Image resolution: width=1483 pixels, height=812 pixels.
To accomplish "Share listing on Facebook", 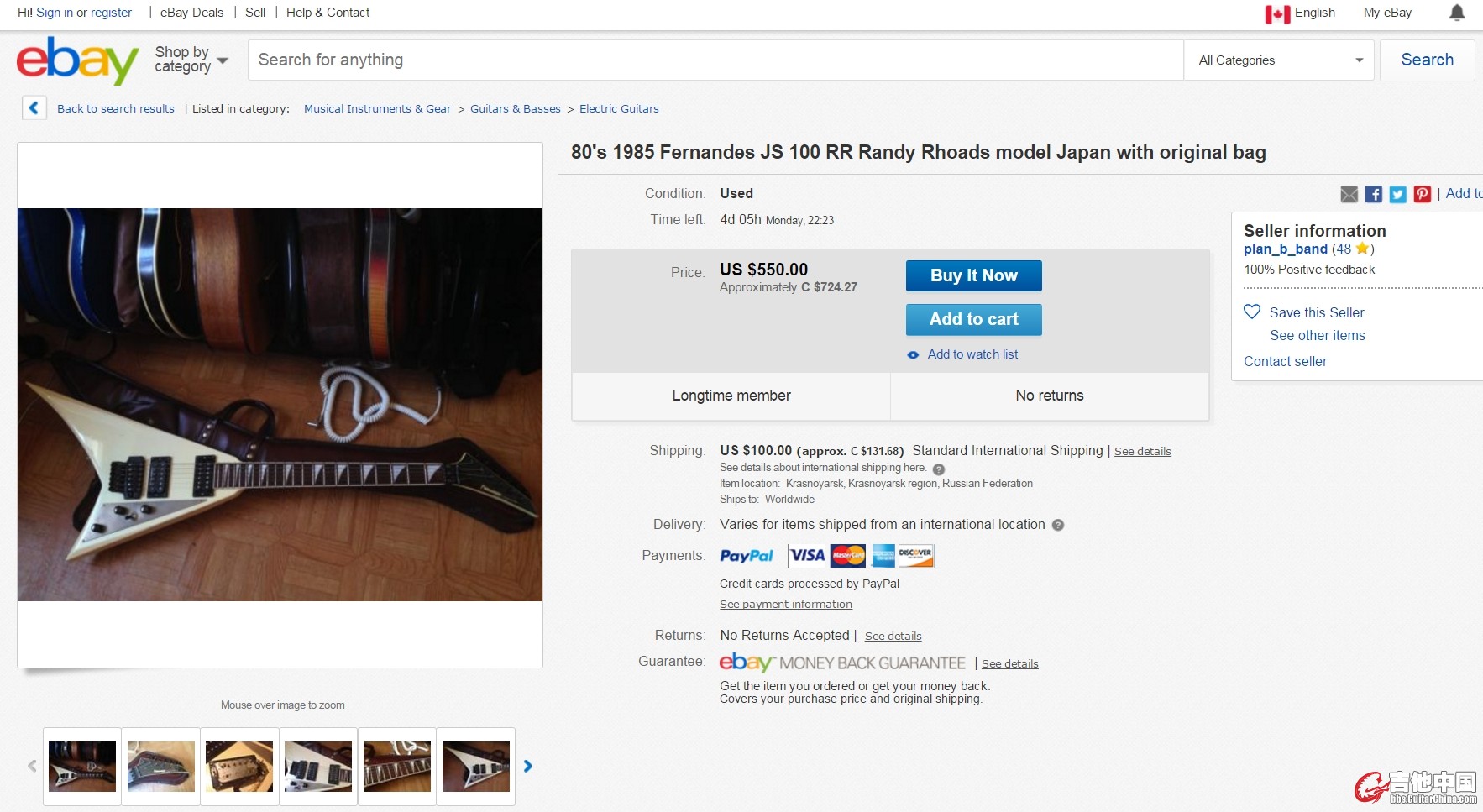I will coord(1373,194).
